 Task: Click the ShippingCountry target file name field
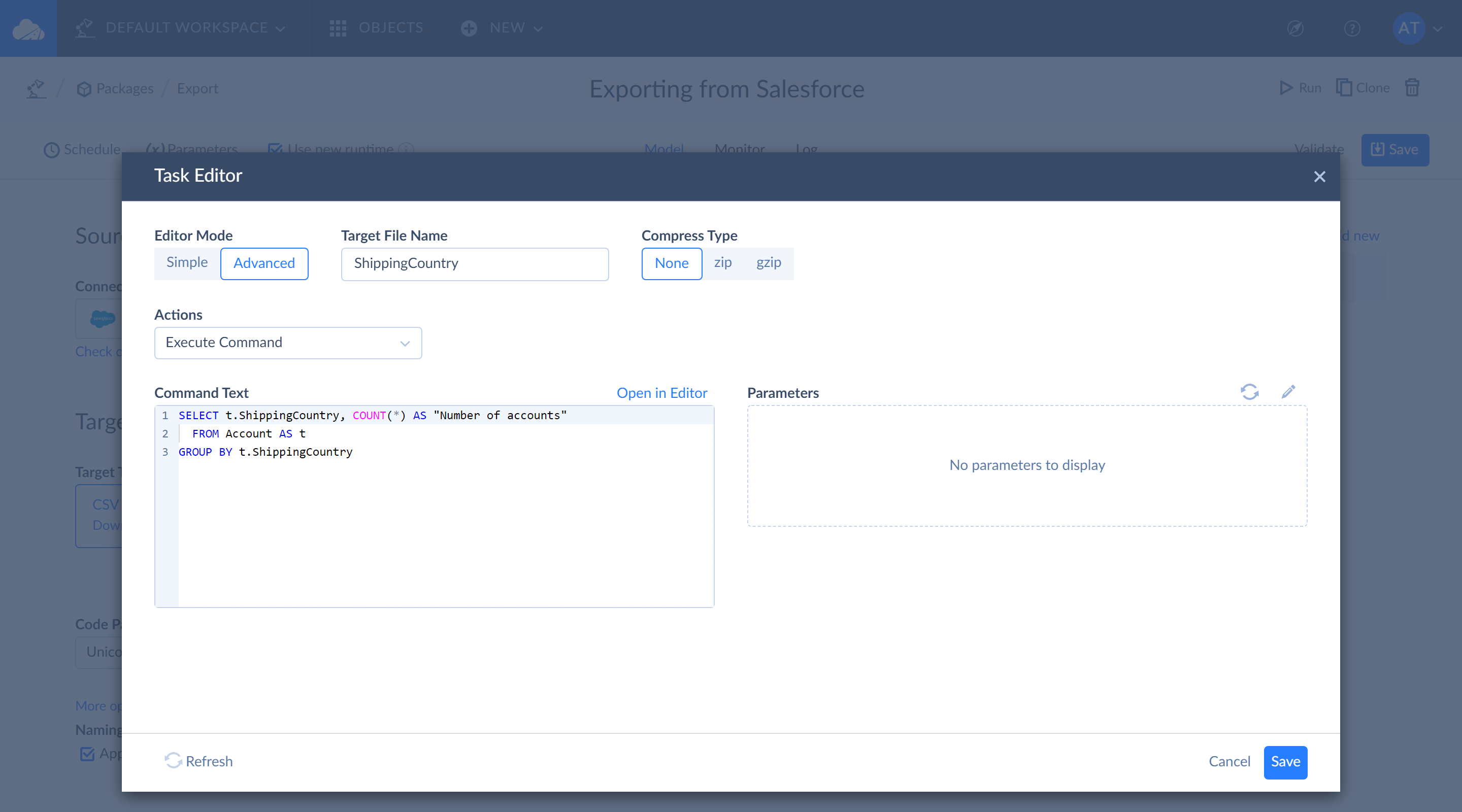(x=475, y=263)
